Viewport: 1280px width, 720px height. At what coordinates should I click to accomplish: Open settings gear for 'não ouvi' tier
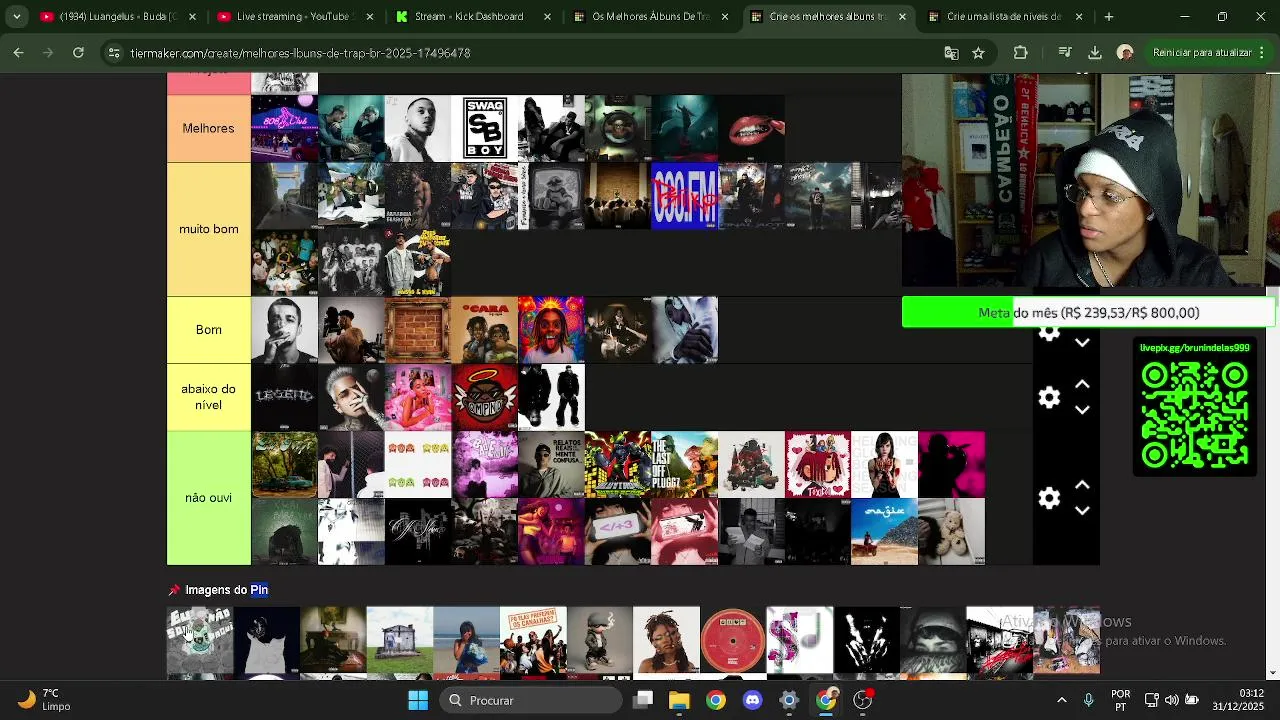tap(1048, 498)
